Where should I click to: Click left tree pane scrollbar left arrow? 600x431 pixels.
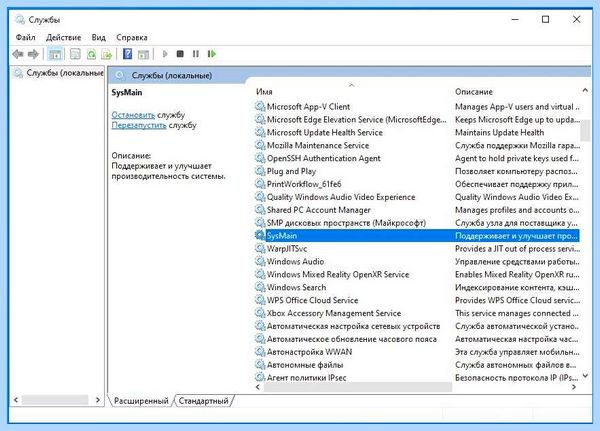16,400
